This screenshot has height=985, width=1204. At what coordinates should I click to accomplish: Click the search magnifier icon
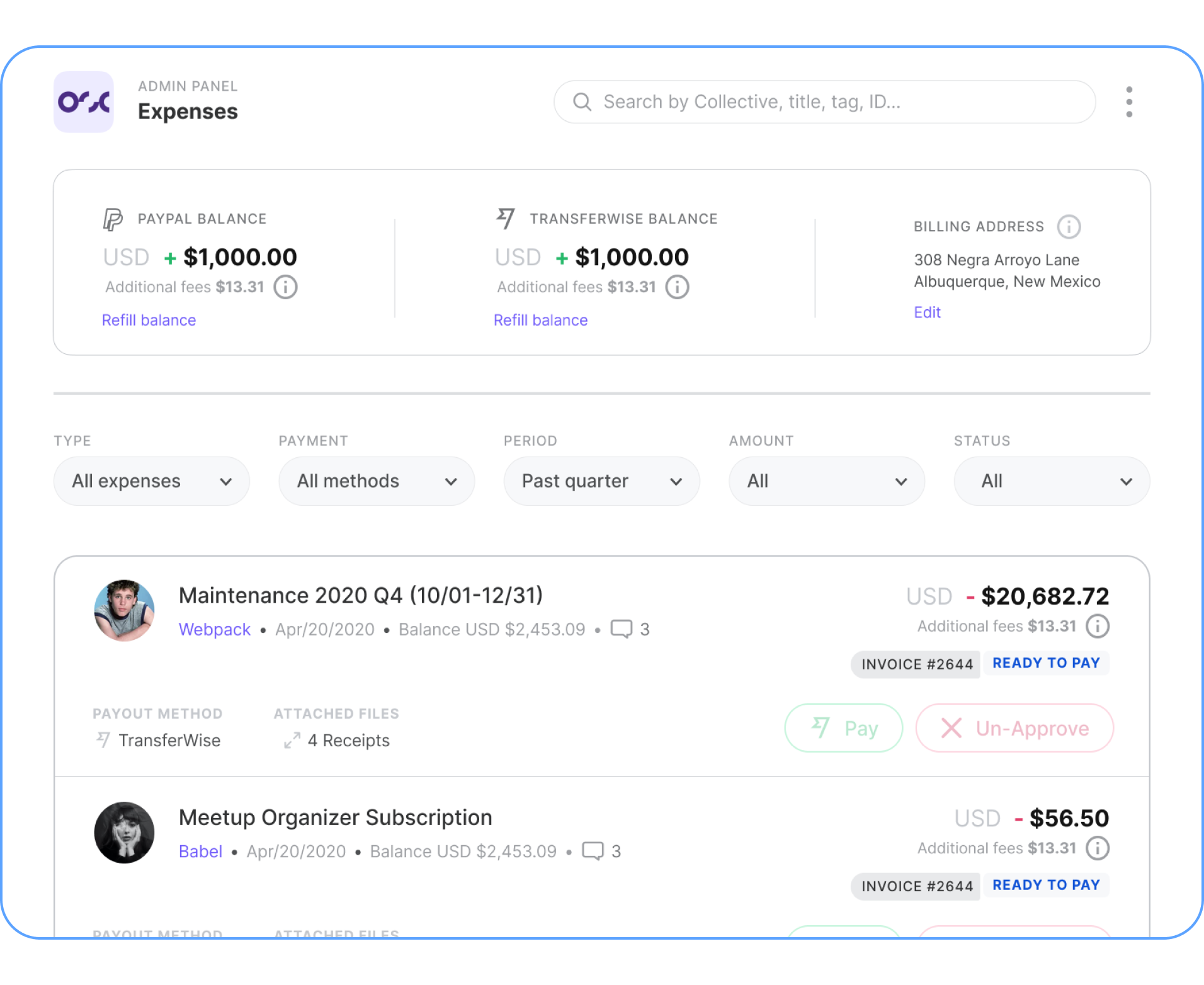pyautogui.click(x=581, y=101)
